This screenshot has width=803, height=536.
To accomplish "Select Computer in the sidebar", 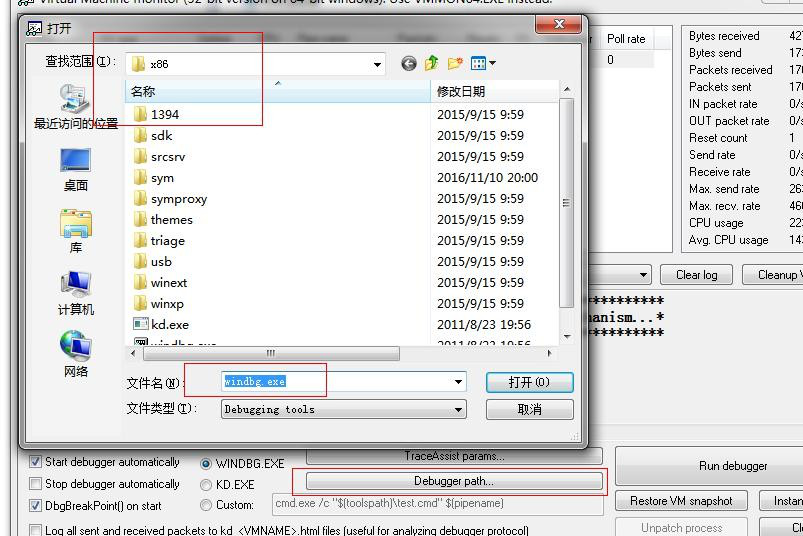I will (75, 293).
